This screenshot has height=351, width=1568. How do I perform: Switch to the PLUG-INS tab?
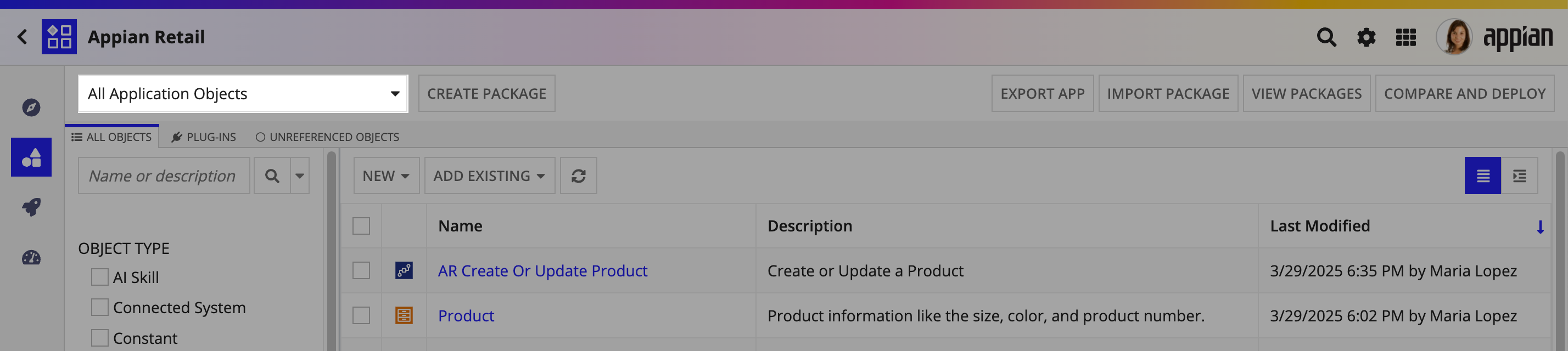pos(204,137)
